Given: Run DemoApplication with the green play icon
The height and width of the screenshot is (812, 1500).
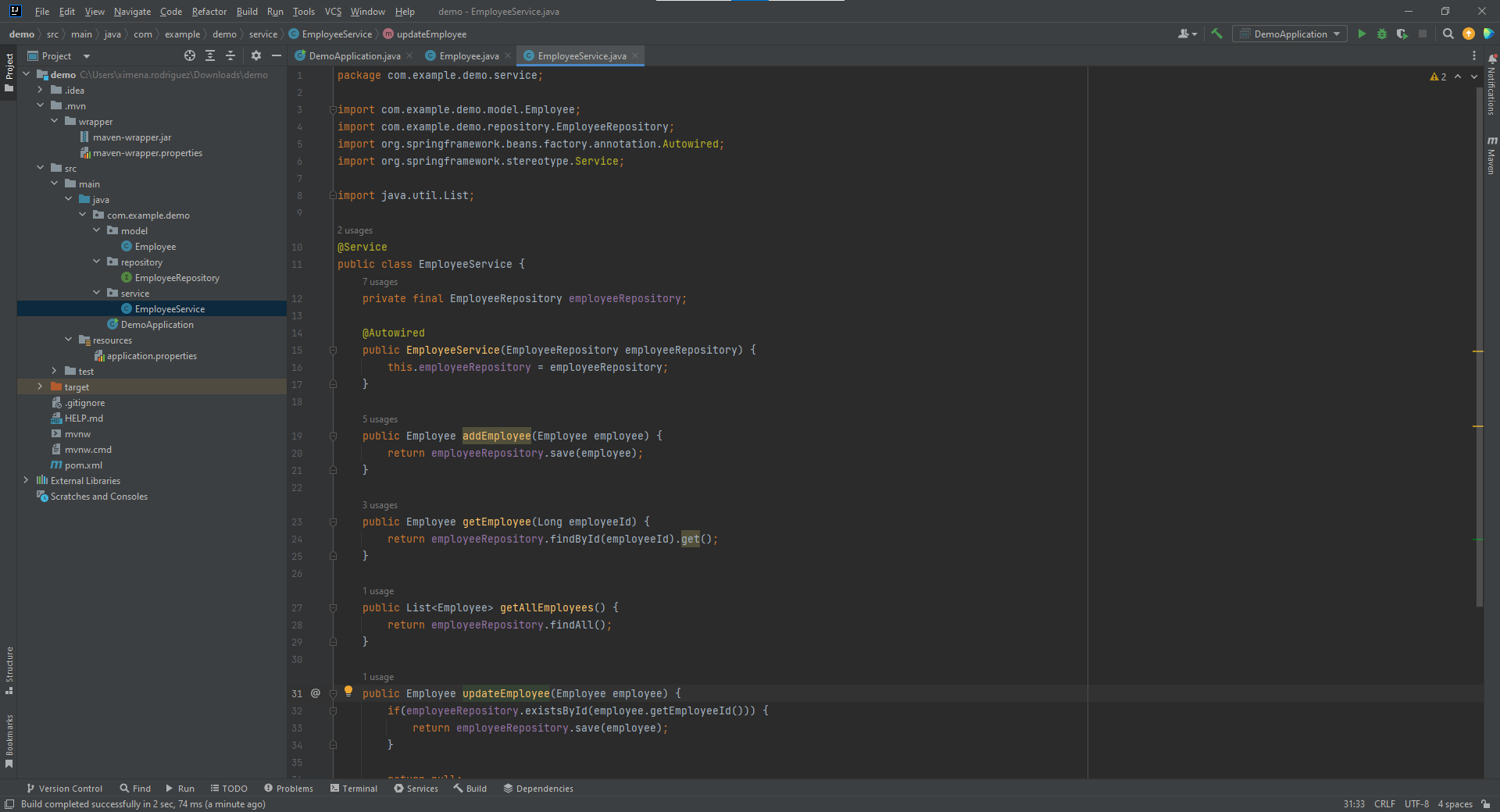Looking at the screenshot, I should (x=1362, y=34).
